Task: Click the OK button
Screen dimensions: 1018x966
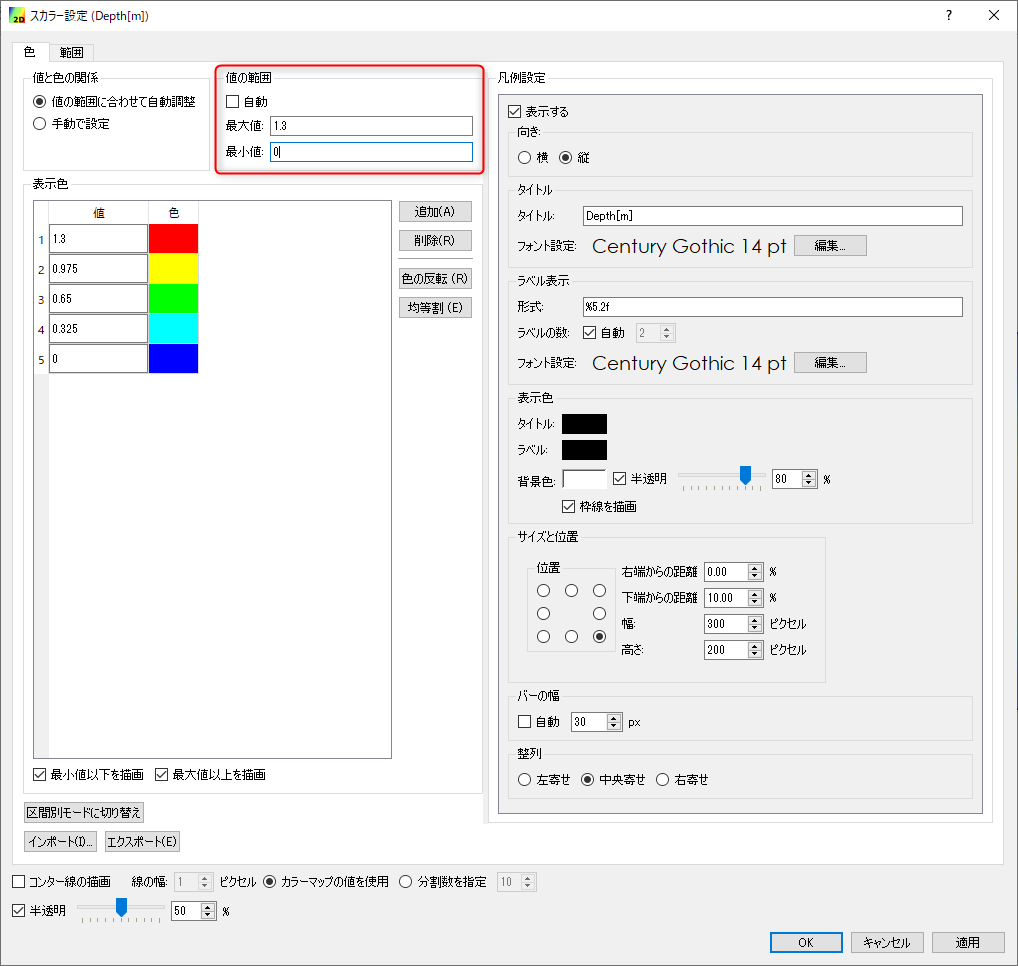Action: 806,943
